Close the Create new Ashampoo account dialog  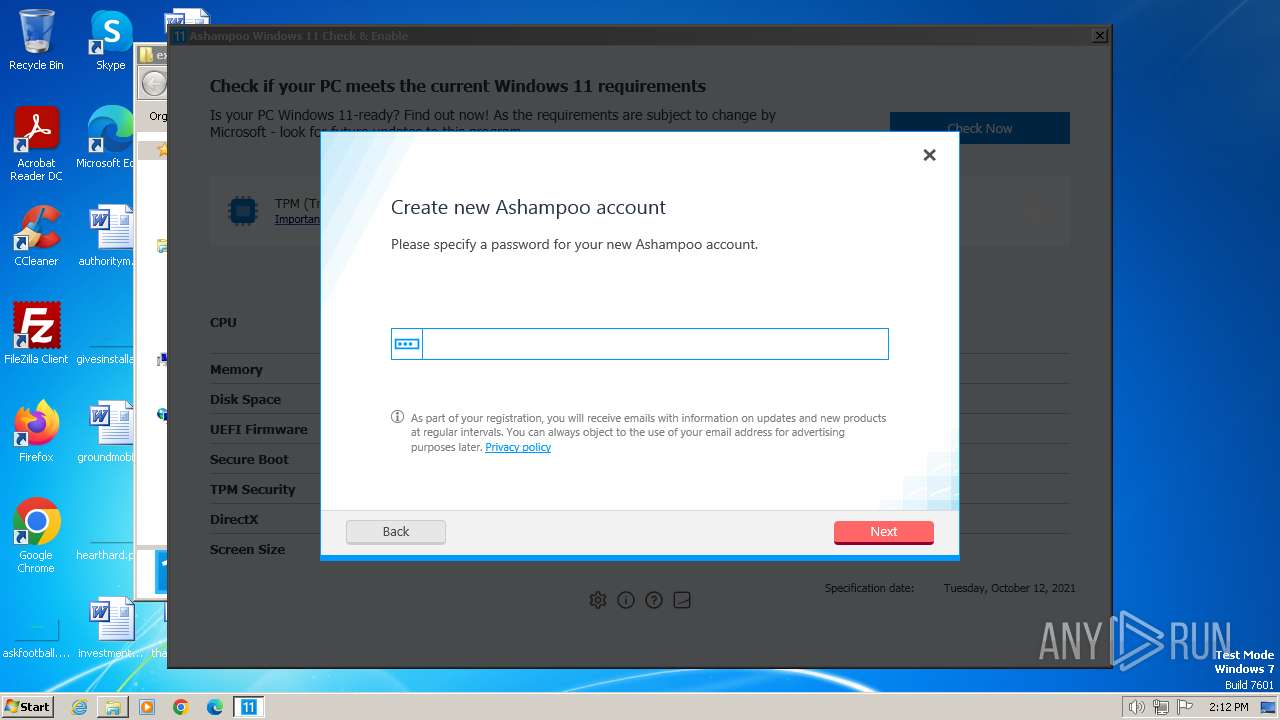point(929,155)
